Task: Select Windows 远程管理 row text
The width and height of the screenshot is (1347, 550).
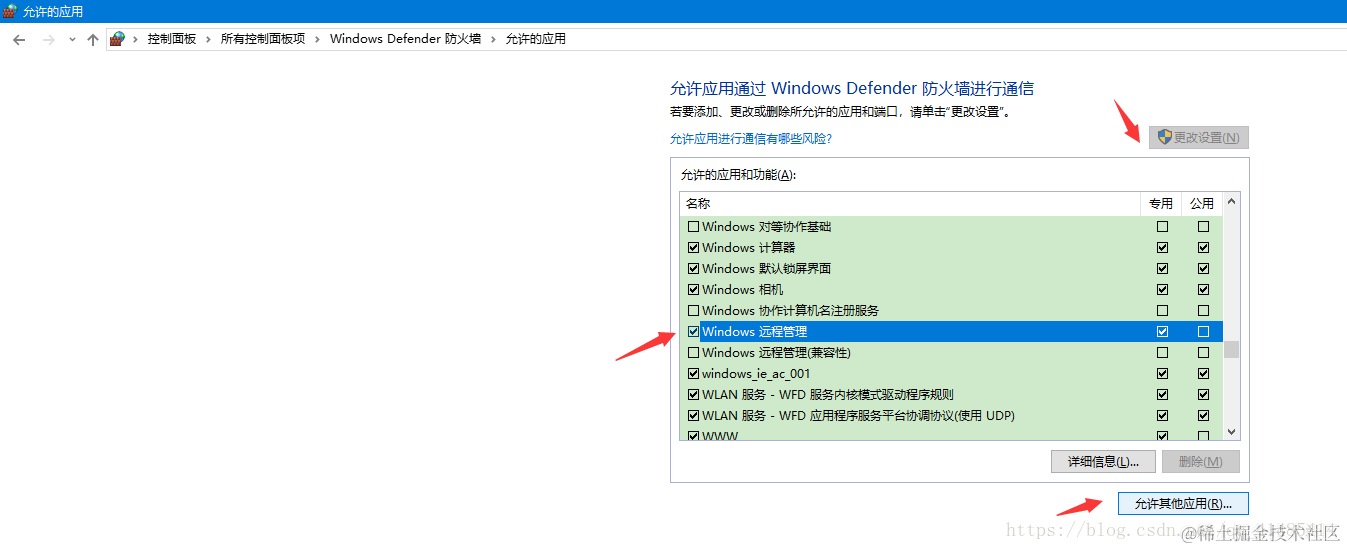Action: pos(754,332)
